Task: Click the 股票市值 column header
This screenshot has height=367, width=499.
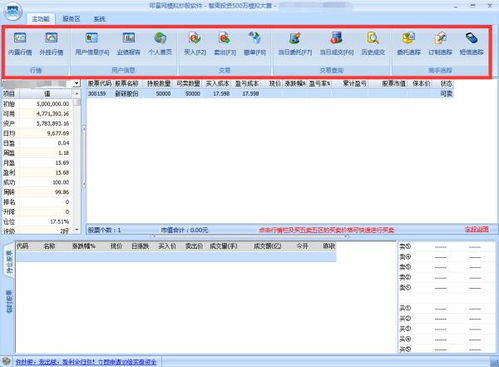Action: (x=394, y=84)
